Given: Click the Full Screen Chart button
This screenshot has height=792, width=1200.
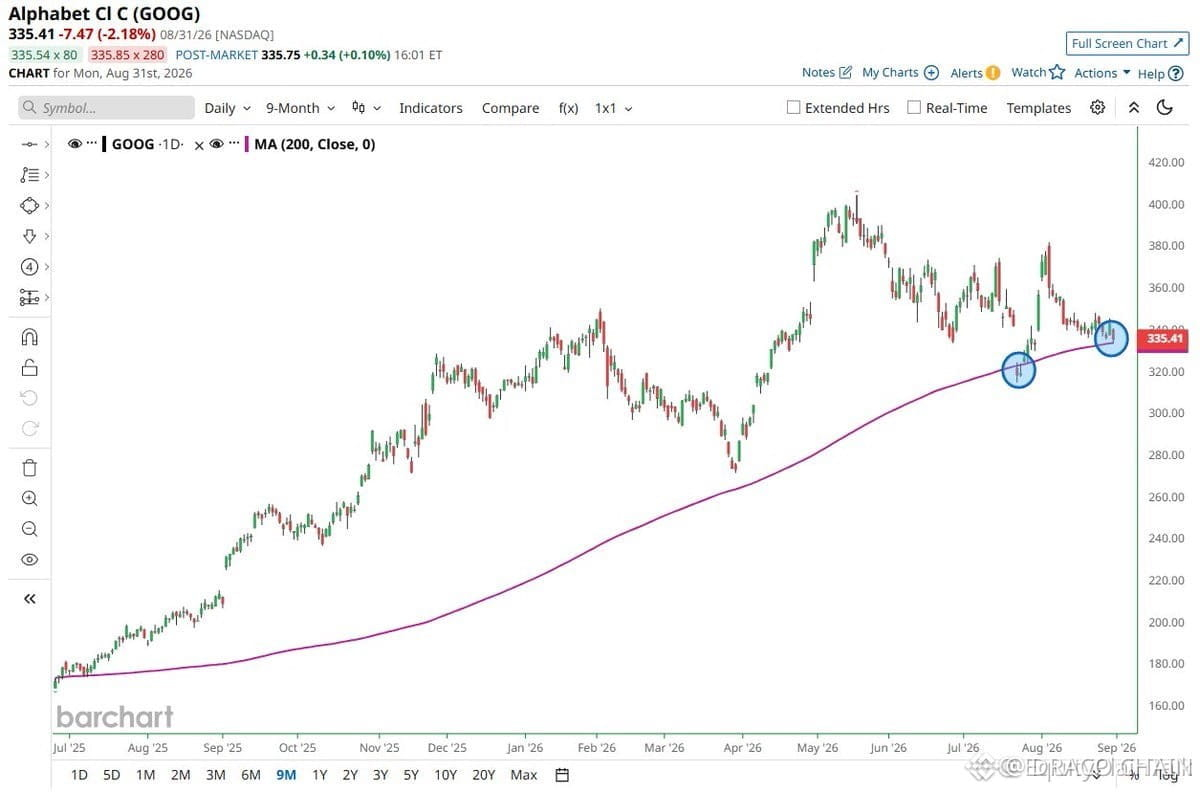Looking at the screenshot, I should 1126,43.
